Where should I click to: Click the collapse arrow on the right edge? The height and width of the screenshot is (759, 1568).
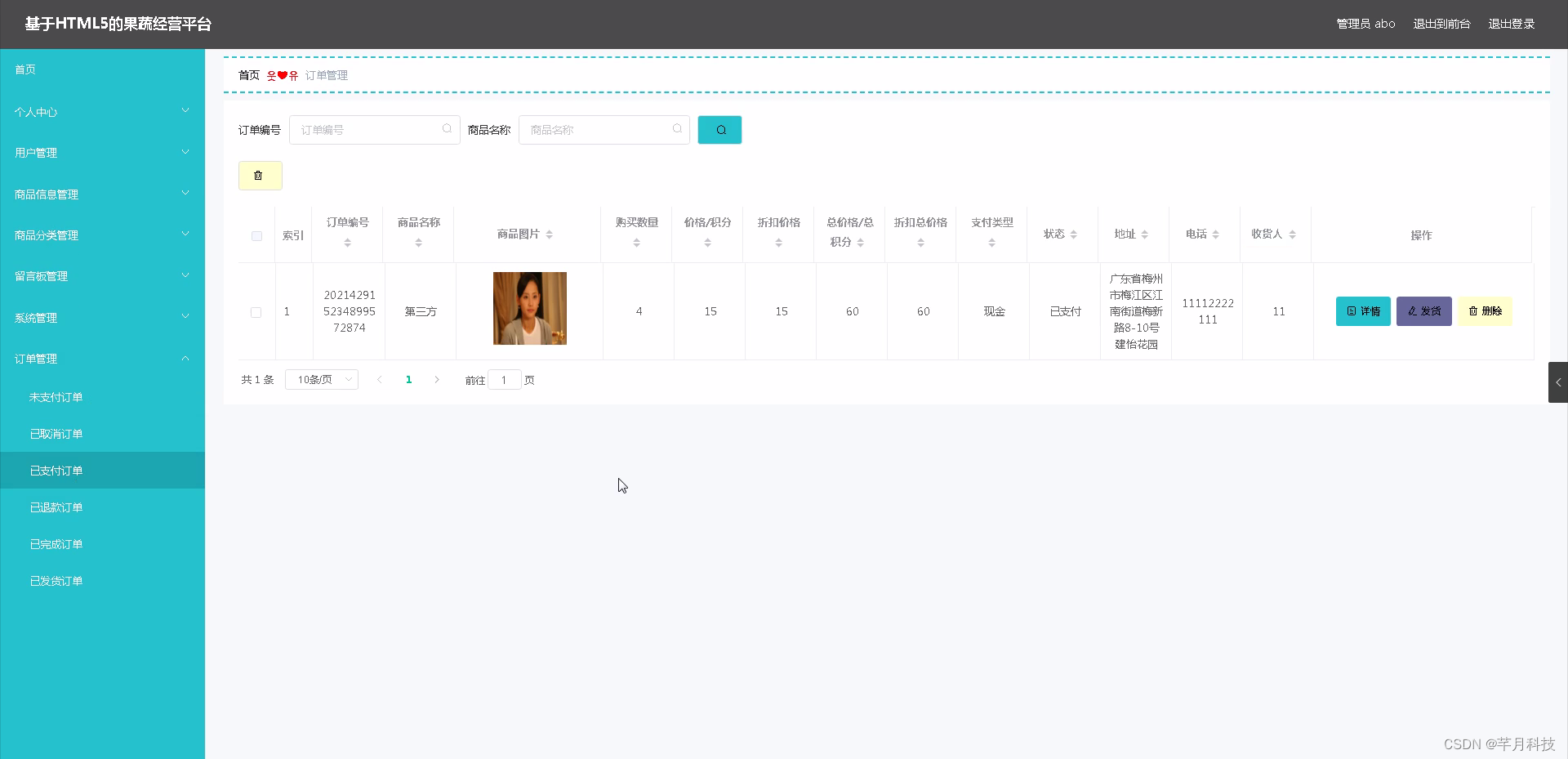coord(1558,382)
